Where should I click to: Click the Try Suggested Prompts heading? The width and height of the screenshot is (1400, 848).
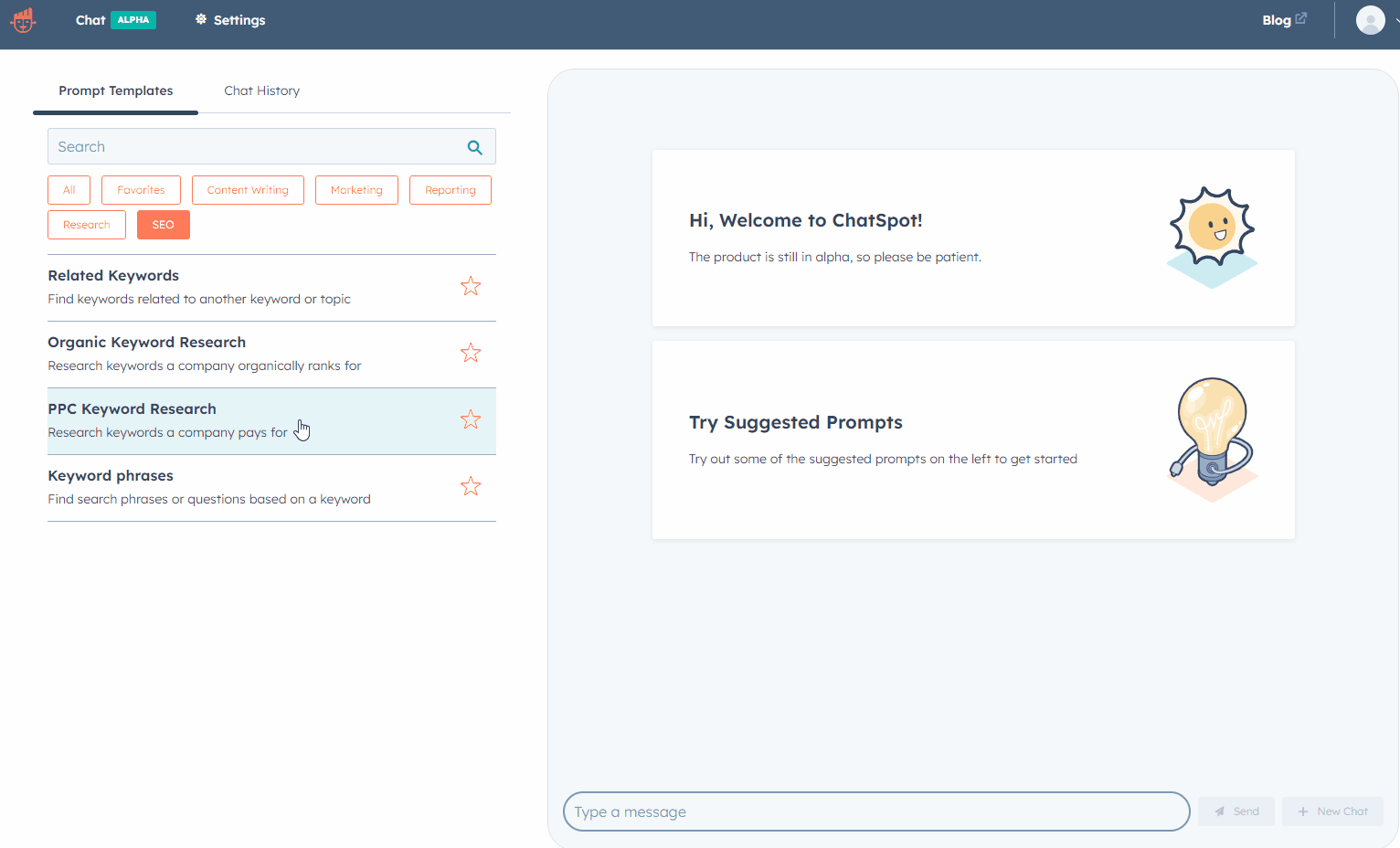click(796, 422)
